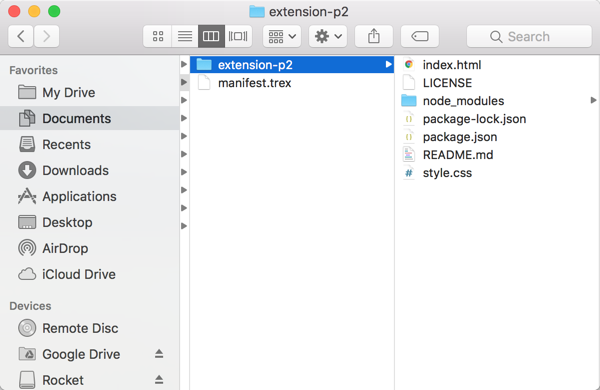Select the manifest.trex file
This screenshot has height=390, width=600.
pyautogui.click(x=292, y=83)
